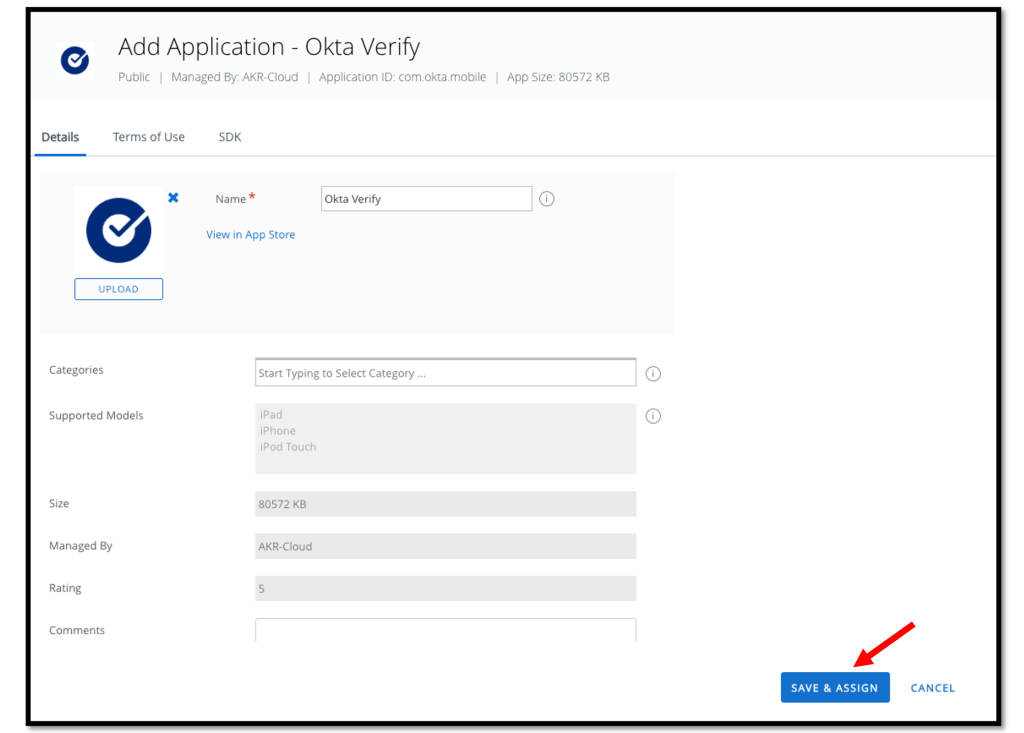Click the info icon next to Categories

tap(653, 374)
